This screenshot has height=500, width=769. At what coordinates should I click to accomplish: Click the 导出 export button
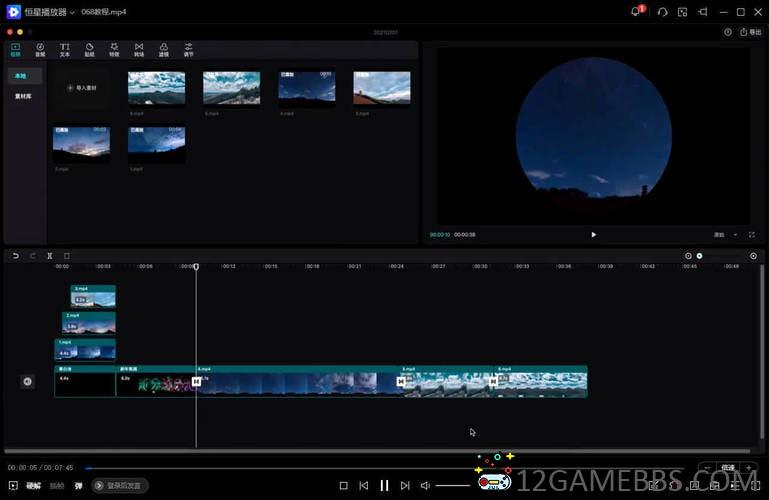pos(750,32)
